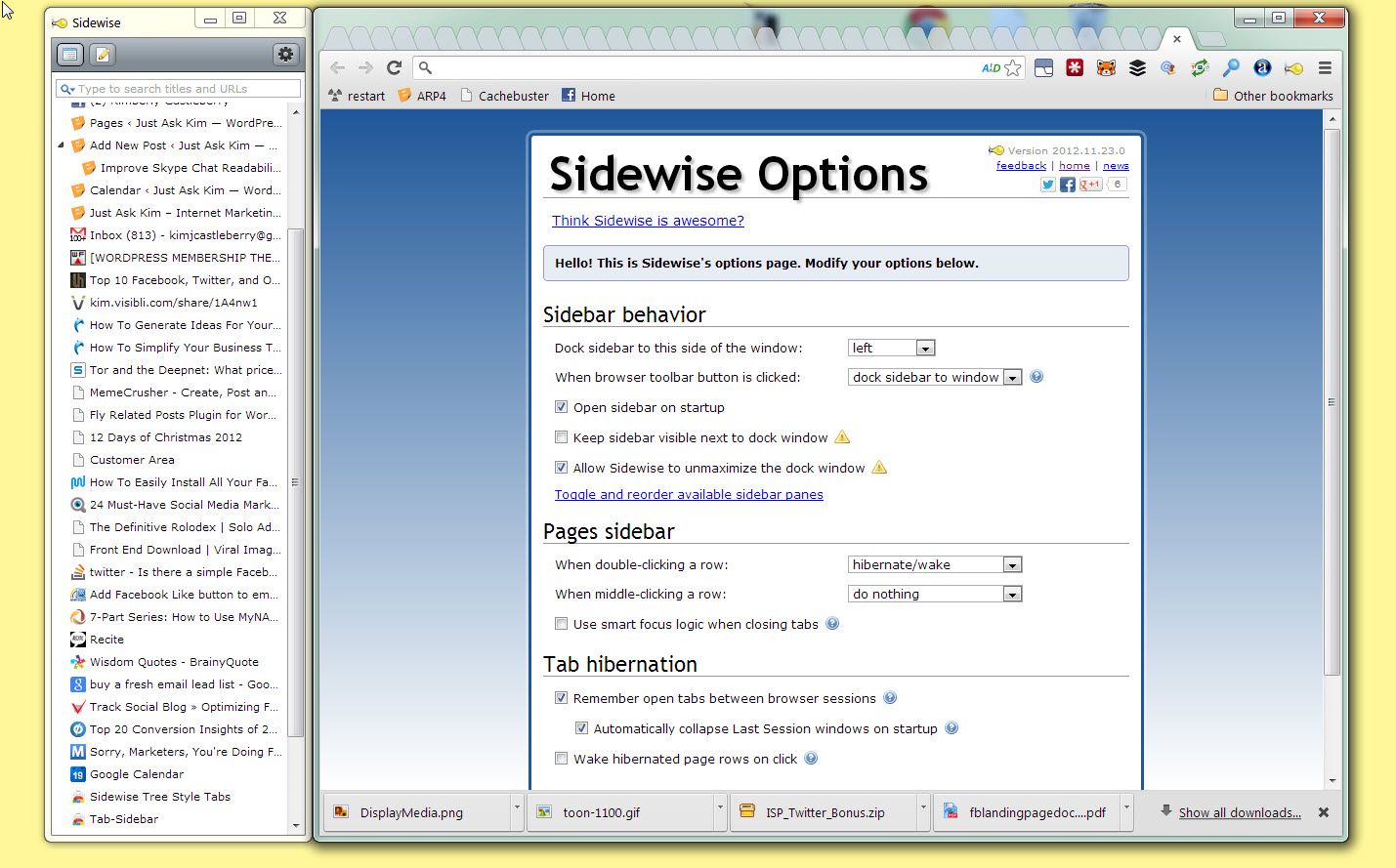The height and width of the screenshot is (868, 1396).
Task: Open the Alexa 'a' extension
Action: point(1262,67)
